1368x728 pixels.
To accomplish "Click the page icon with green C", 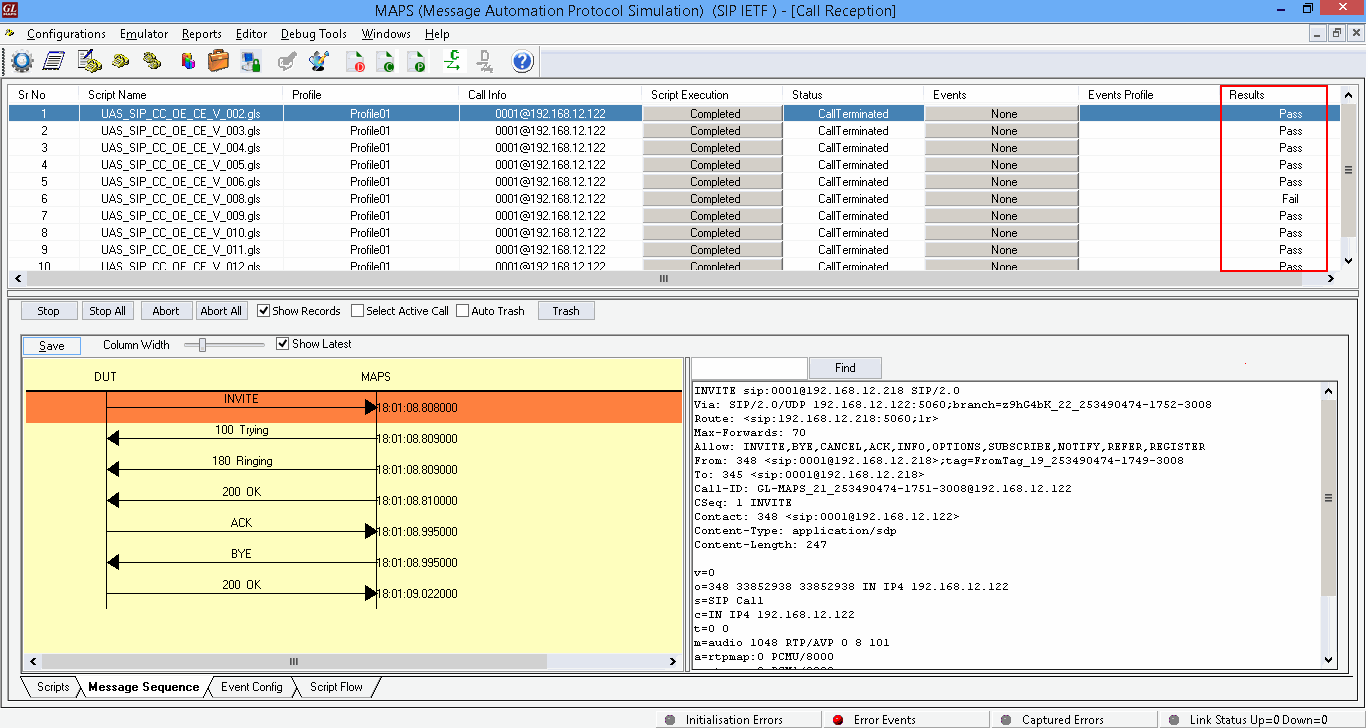I will coord(386,61).
